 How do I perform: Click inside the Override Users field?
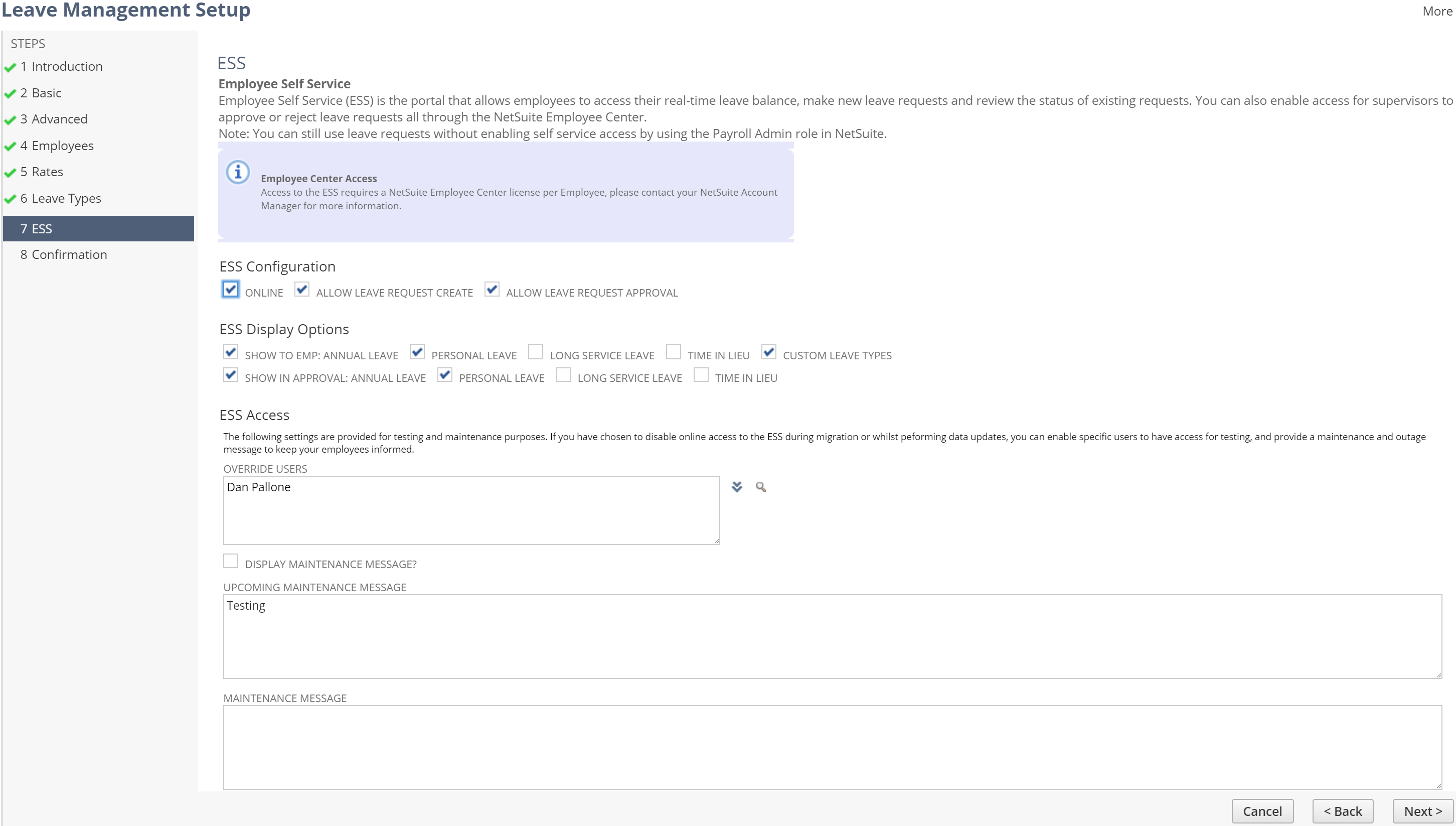tap(470, 509)
